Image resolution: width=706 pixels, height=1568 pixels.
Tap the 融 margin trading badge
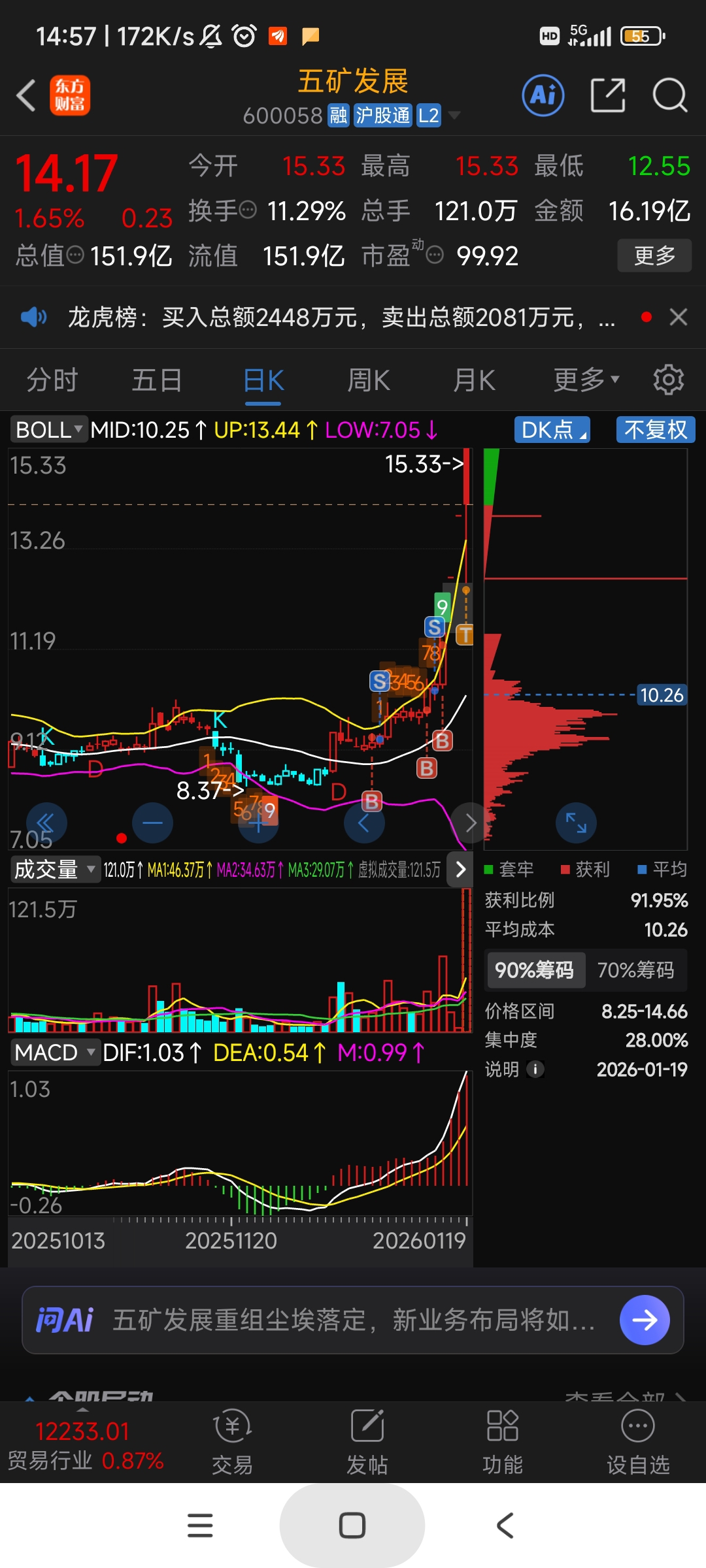(339, 116)
